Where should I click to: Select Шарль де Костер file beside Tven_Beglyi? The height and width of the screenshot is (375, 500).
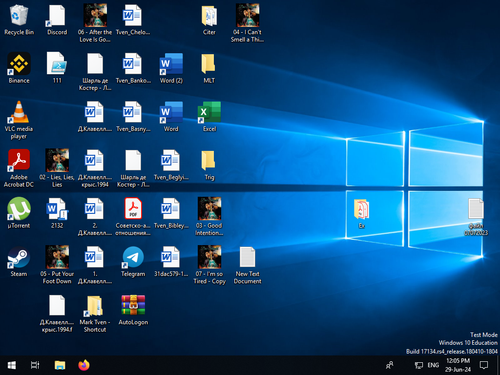tap(133, 160)
